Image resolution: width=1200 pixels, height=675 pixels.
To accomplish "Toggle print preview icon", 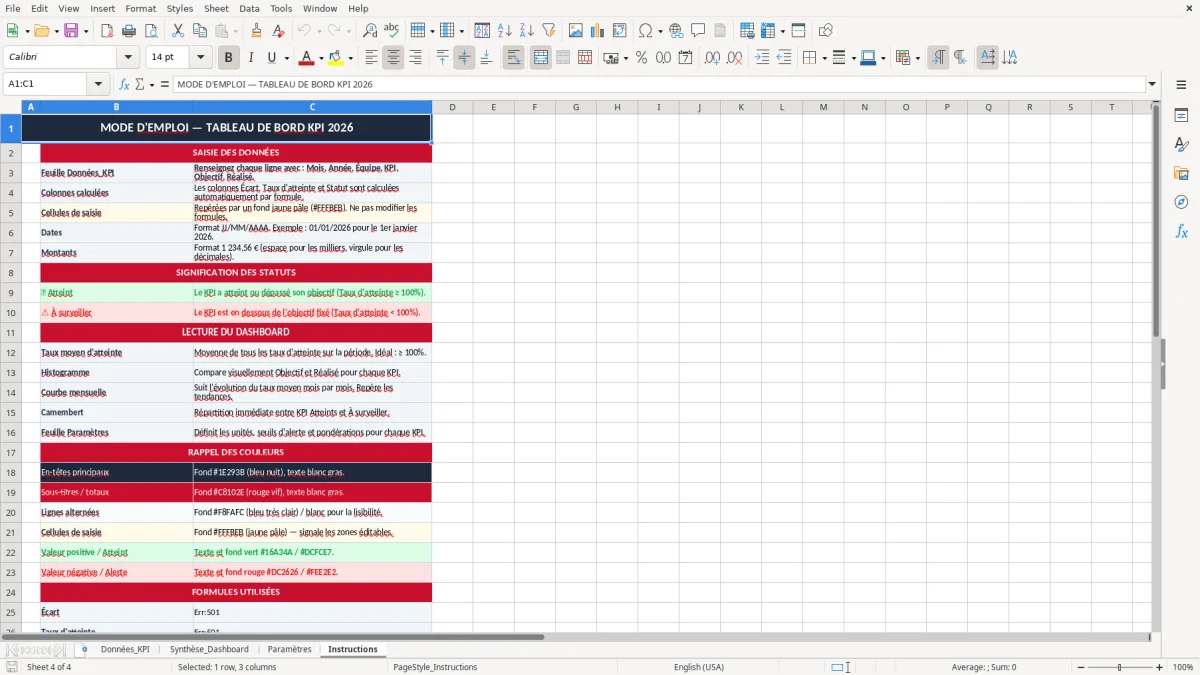I will [149, 31].
